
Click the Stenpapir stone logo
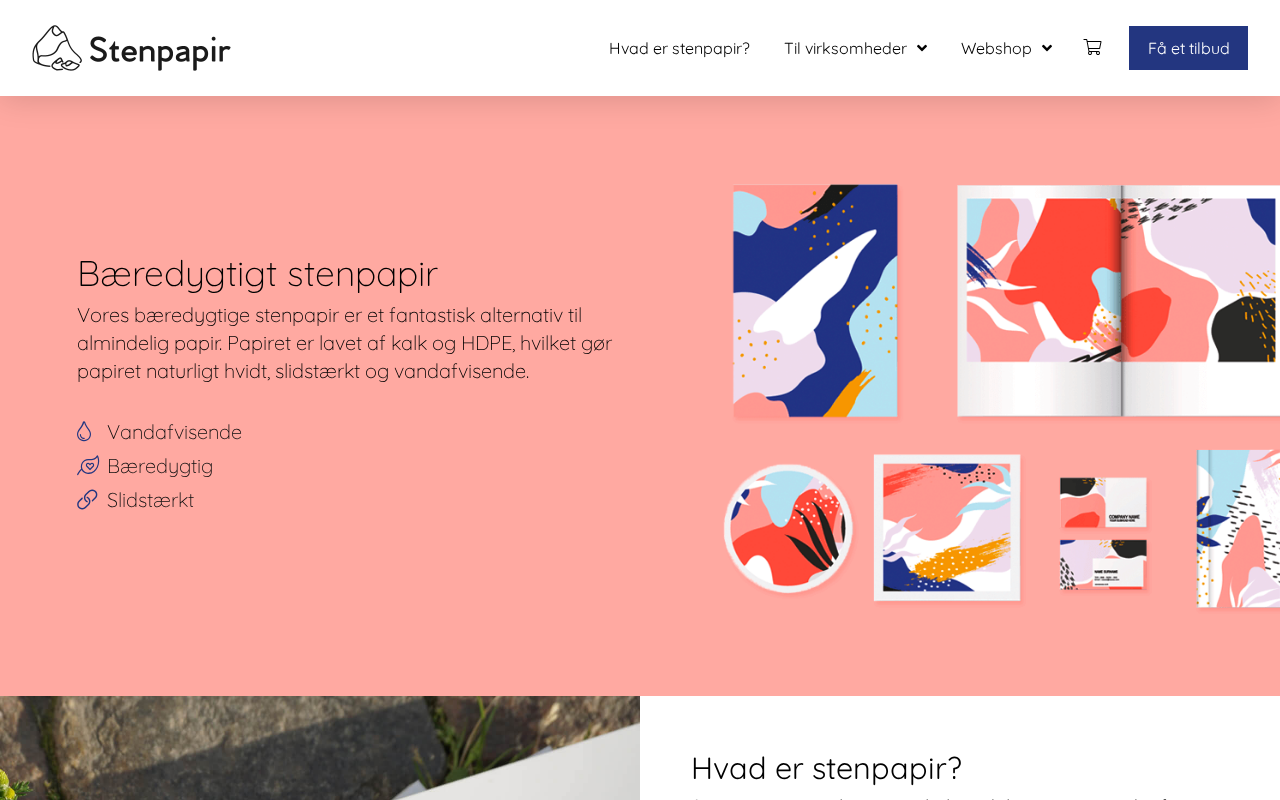(57, 48)
